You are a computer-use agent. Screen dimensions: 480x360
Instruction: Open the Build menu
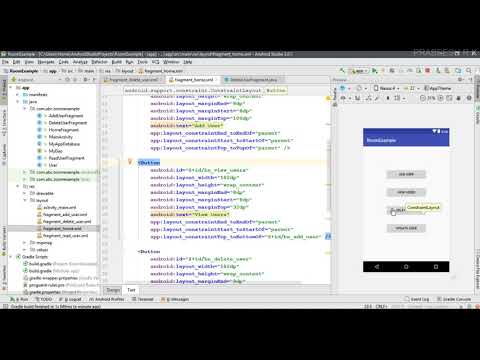[117, 62]
